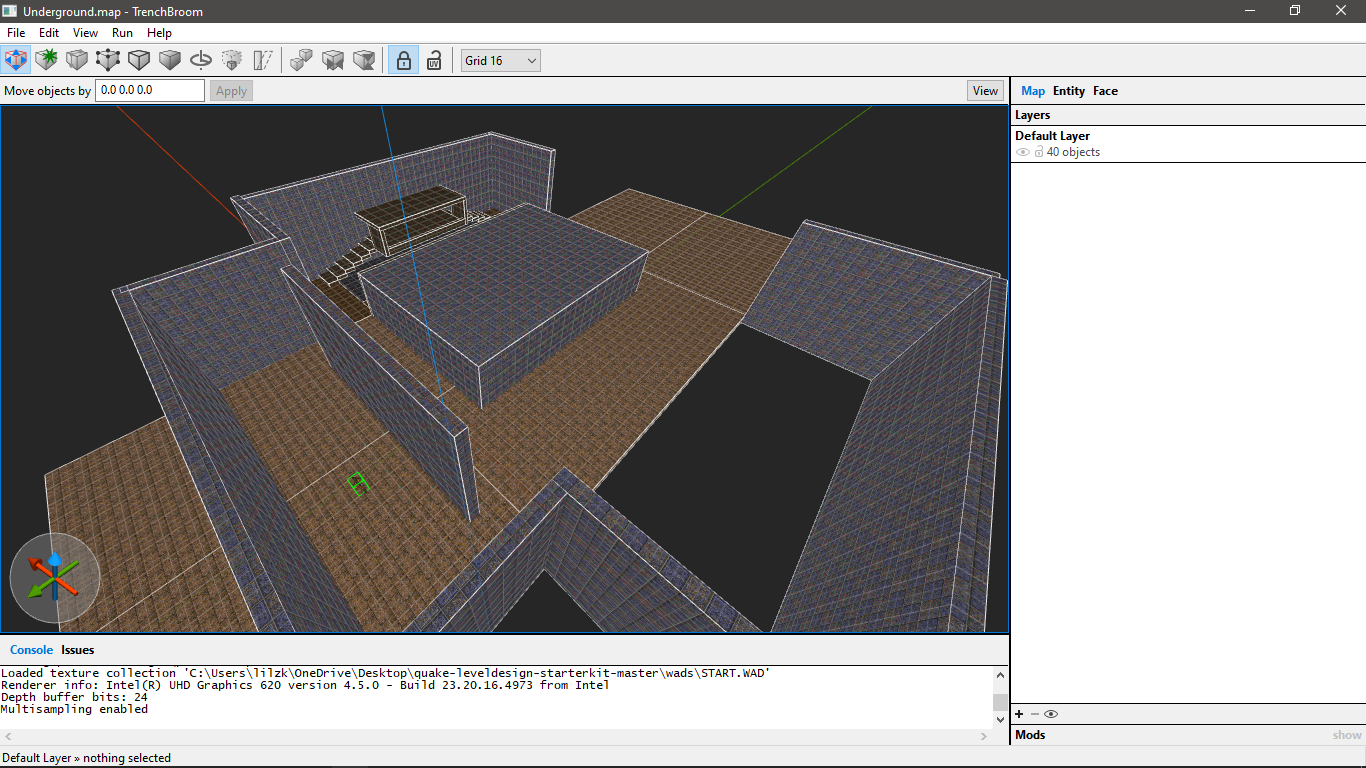
Task: Toggle the texture lock padlock
Action: pos(403,60)
